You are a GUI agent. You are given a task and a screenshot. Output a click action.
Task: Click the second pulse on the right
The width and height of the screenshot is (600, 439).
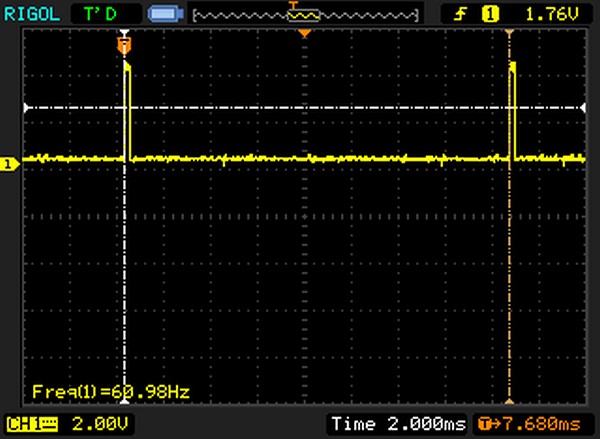pyautogui.click(x=513, y=110)
